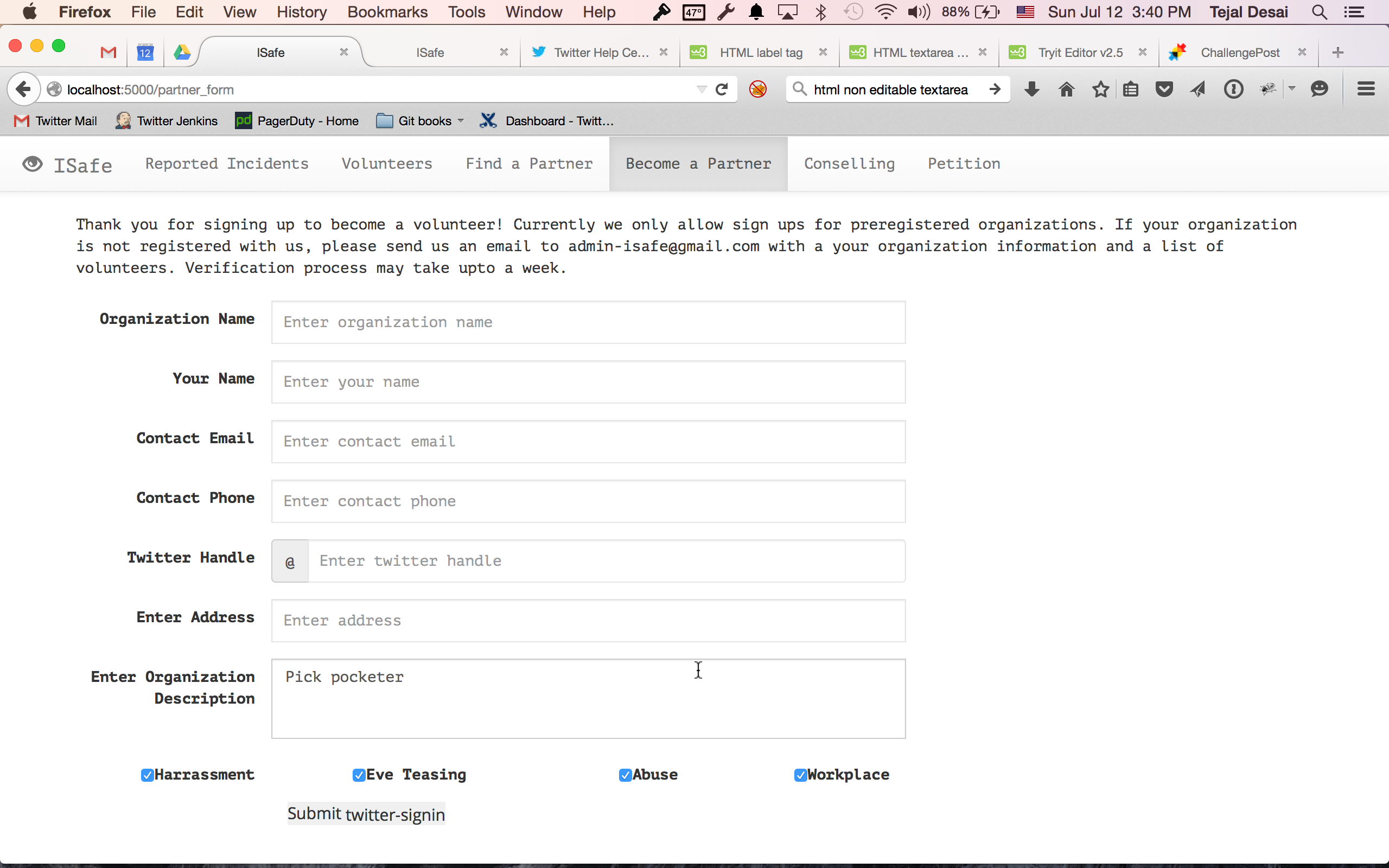Switch to the Tryit Editor v2.5 tab
The height and width of the screenshot is (868, 1389).
1079,52
